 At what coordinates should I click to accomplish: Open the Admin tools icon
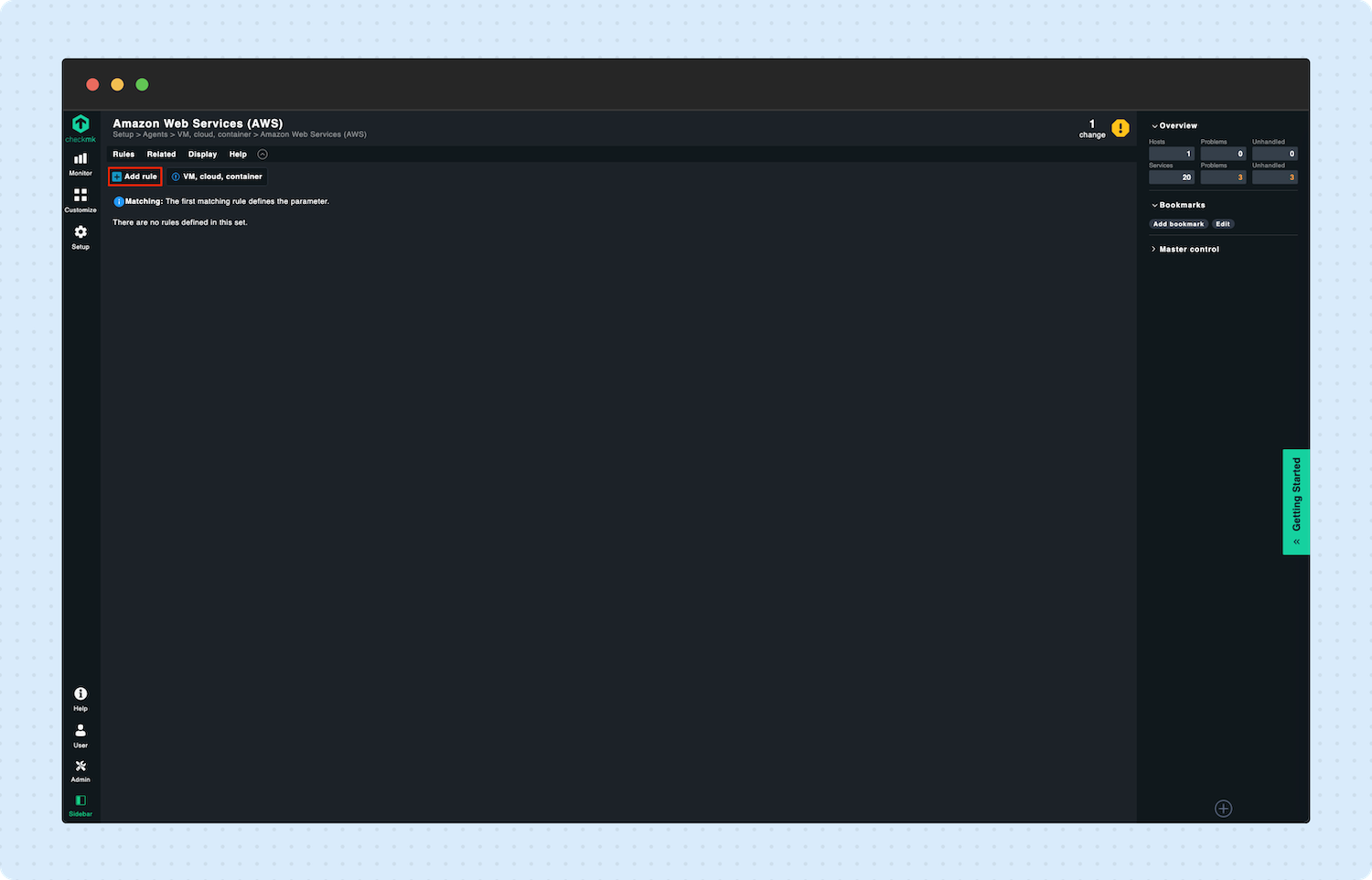pos(80,771)
